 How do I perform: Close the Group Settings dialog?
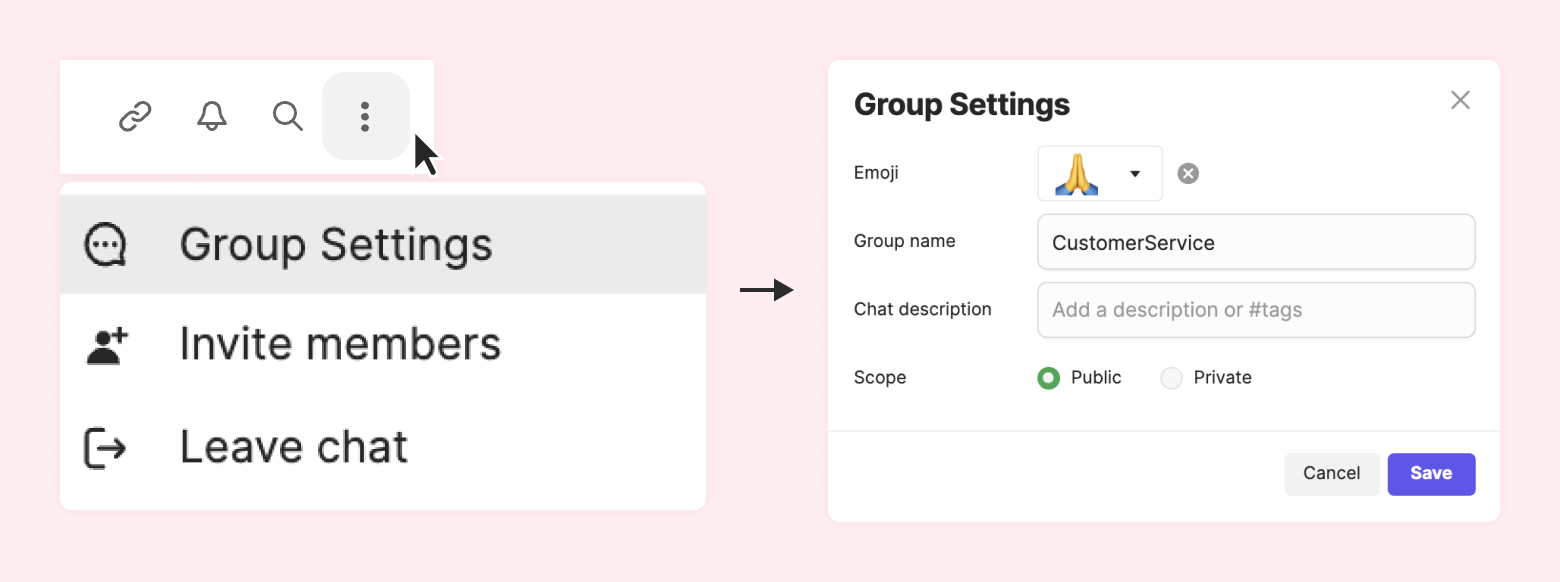[x=1460, y=100]
